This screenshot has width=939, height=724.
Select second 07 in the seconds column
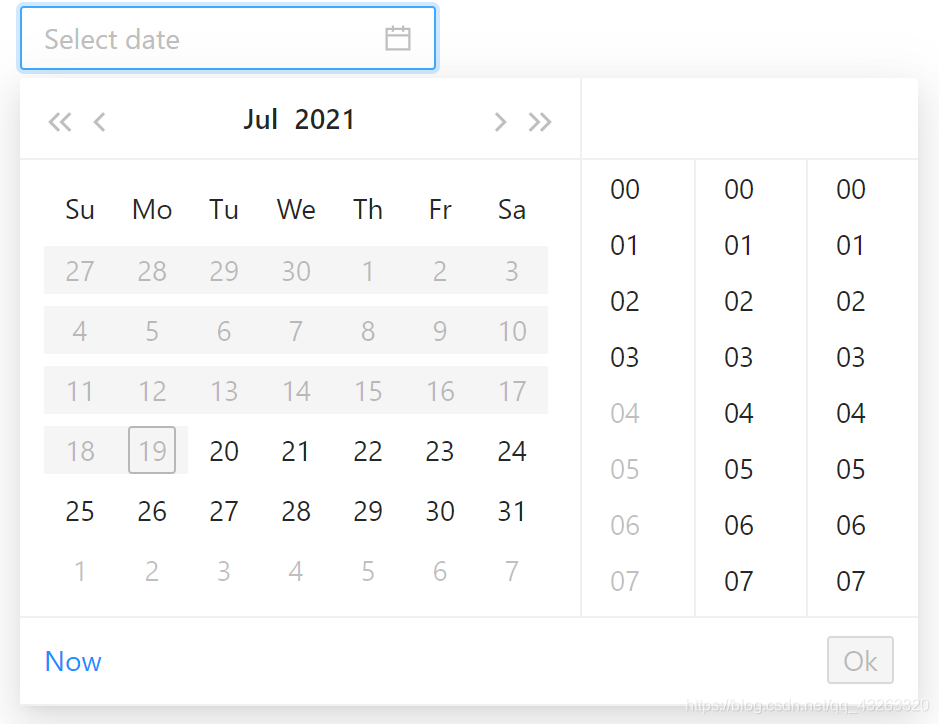(849, 581)
